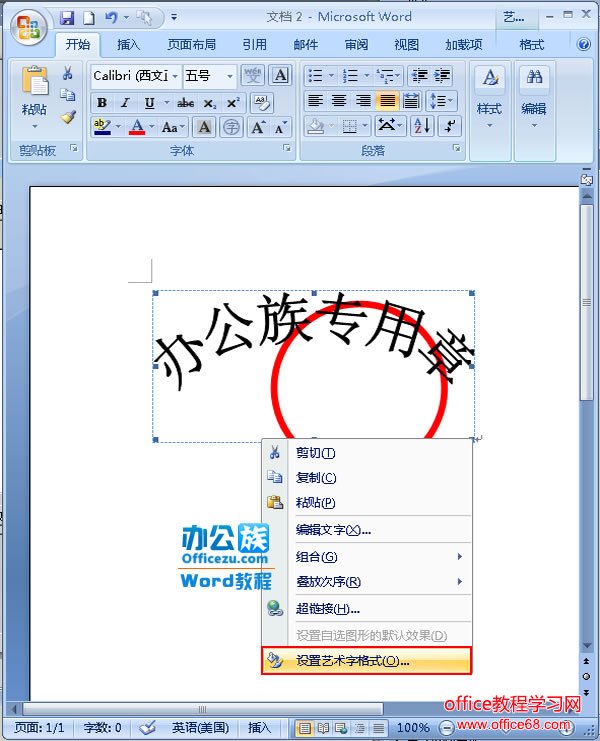Open Word Help question mark
The height and width of the screenshot is (741, 600).
[584, 44]
